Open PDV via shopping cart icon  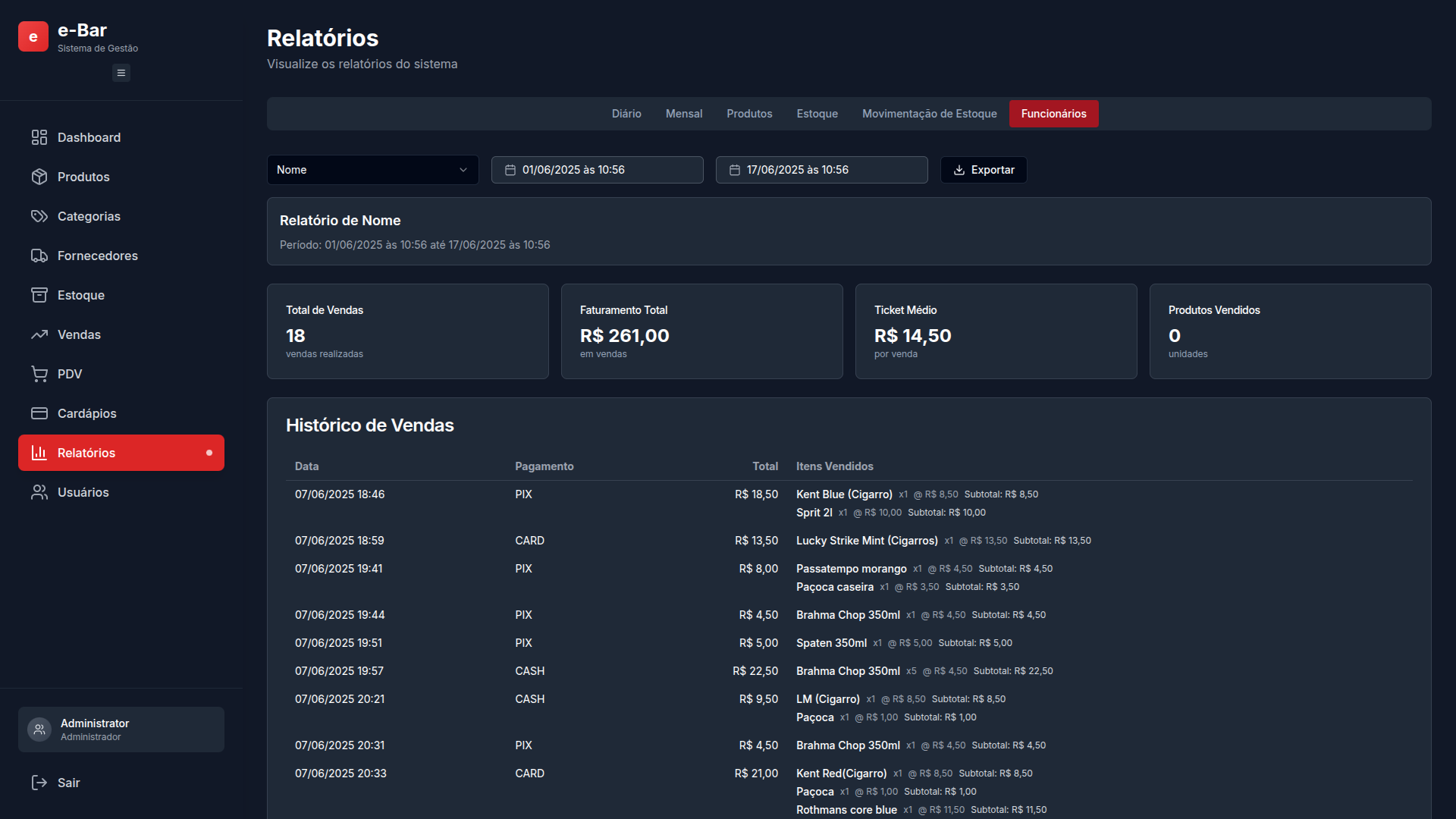tap(39, 374)
